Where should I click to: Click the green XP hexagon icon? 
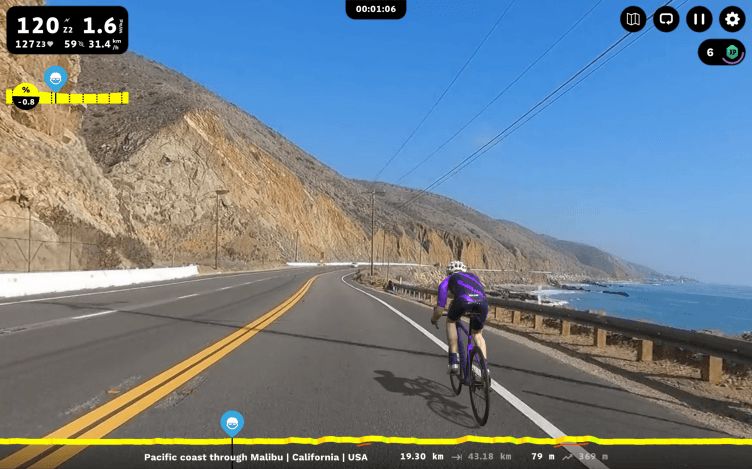click(x=732, y=52)
